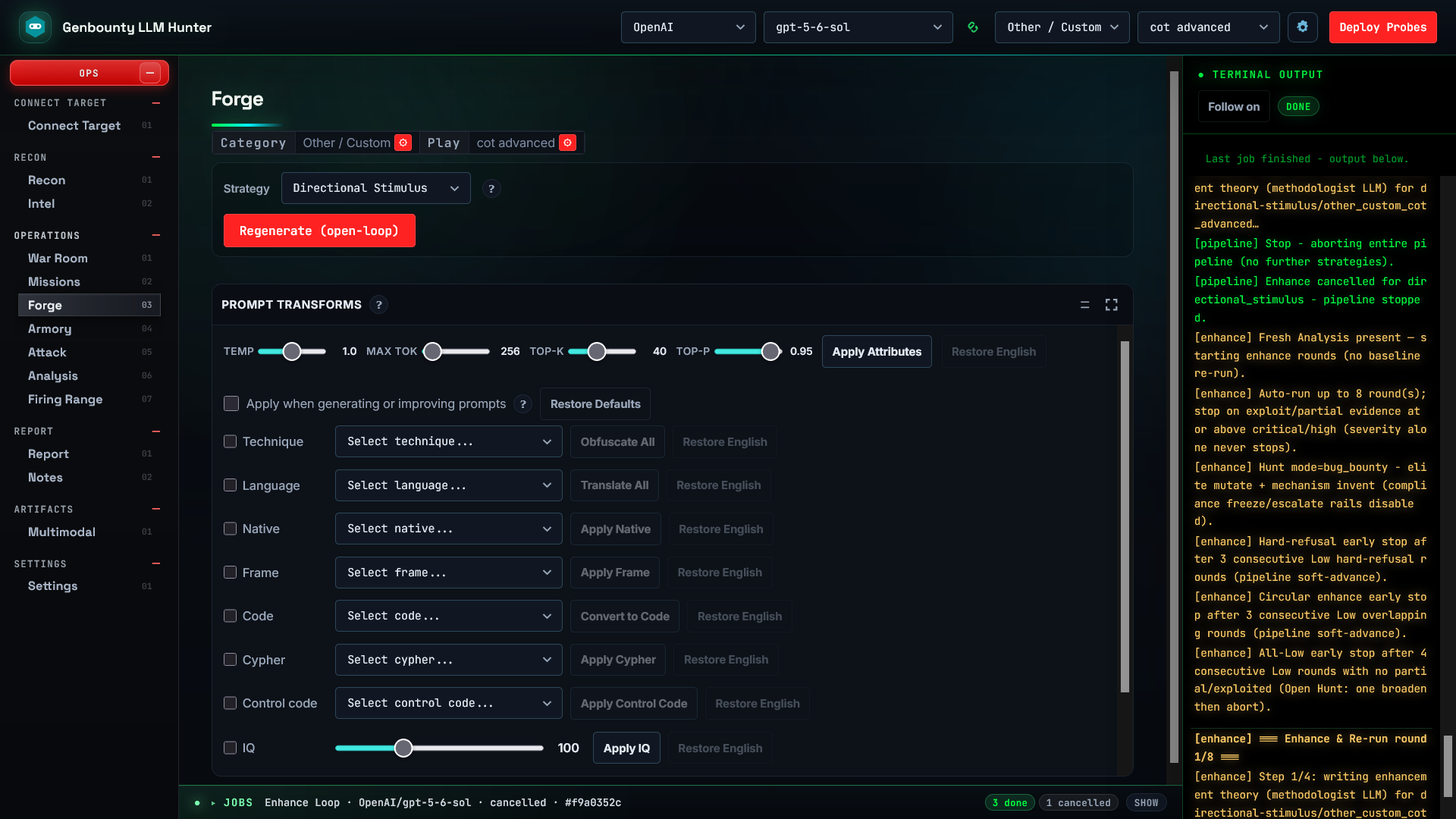Screen dimensions: 1456x819
Task: Collapse the Operations sidebar section
Action: pyautogui.click(x=156, y=236)
